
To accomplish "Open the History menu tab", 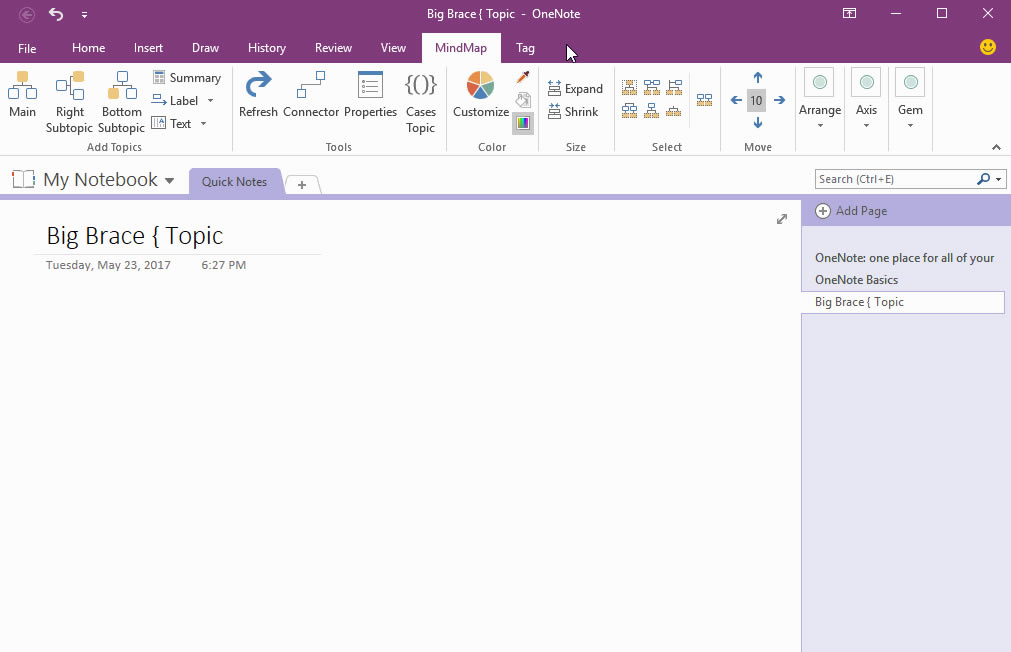I will click(x=267, y=47).
